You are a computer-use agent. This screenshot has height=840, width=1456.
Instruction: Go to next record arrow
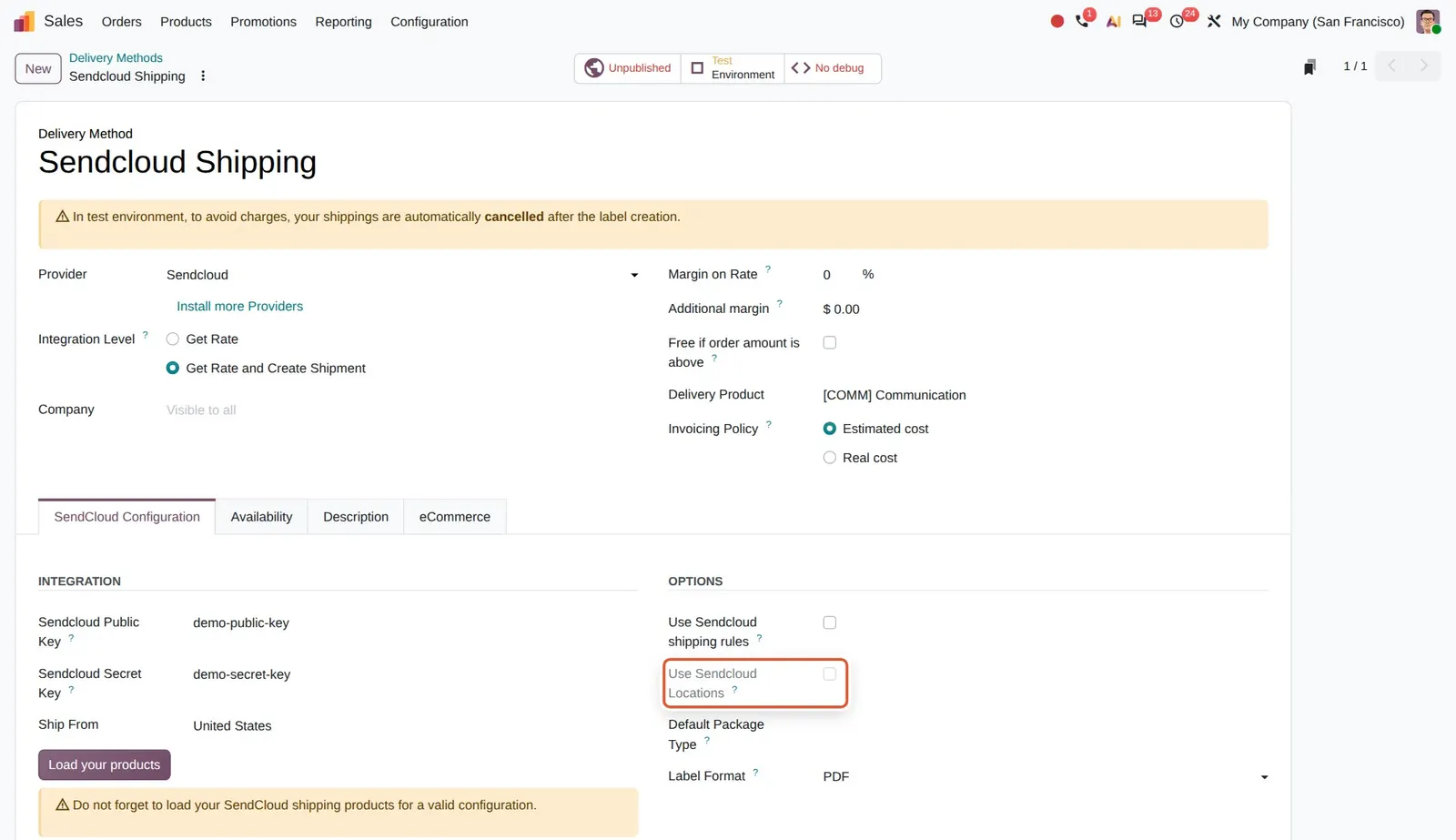click(1424, 66)
